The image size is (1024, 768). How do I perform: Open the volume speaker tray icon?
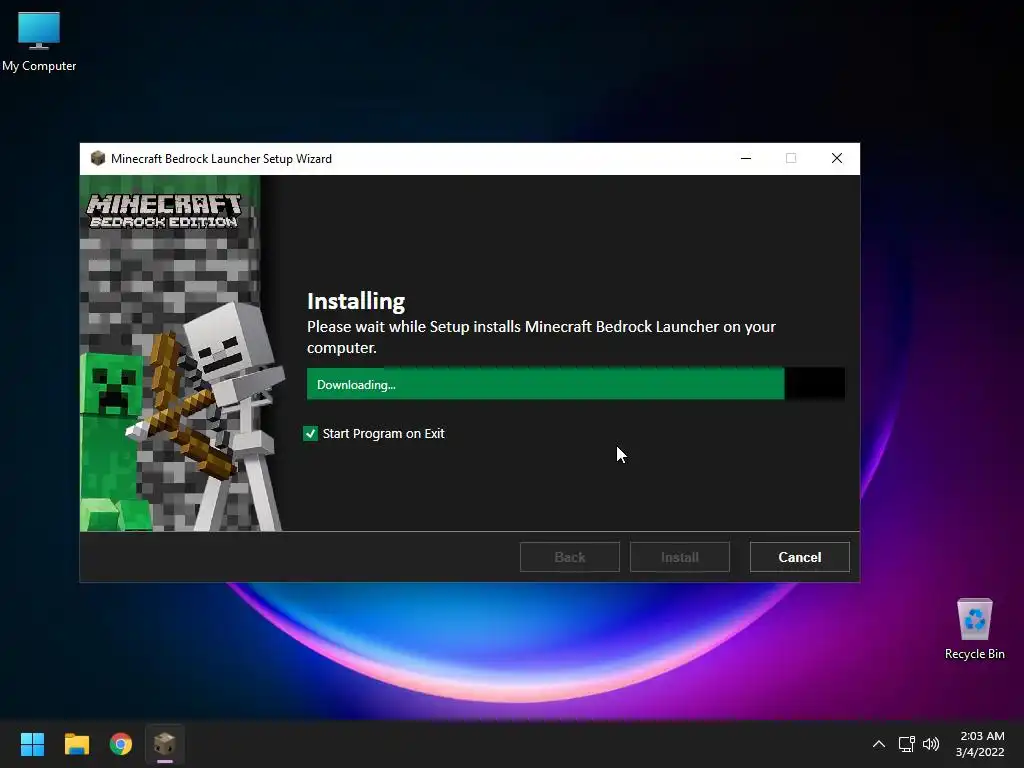[931, 744]
